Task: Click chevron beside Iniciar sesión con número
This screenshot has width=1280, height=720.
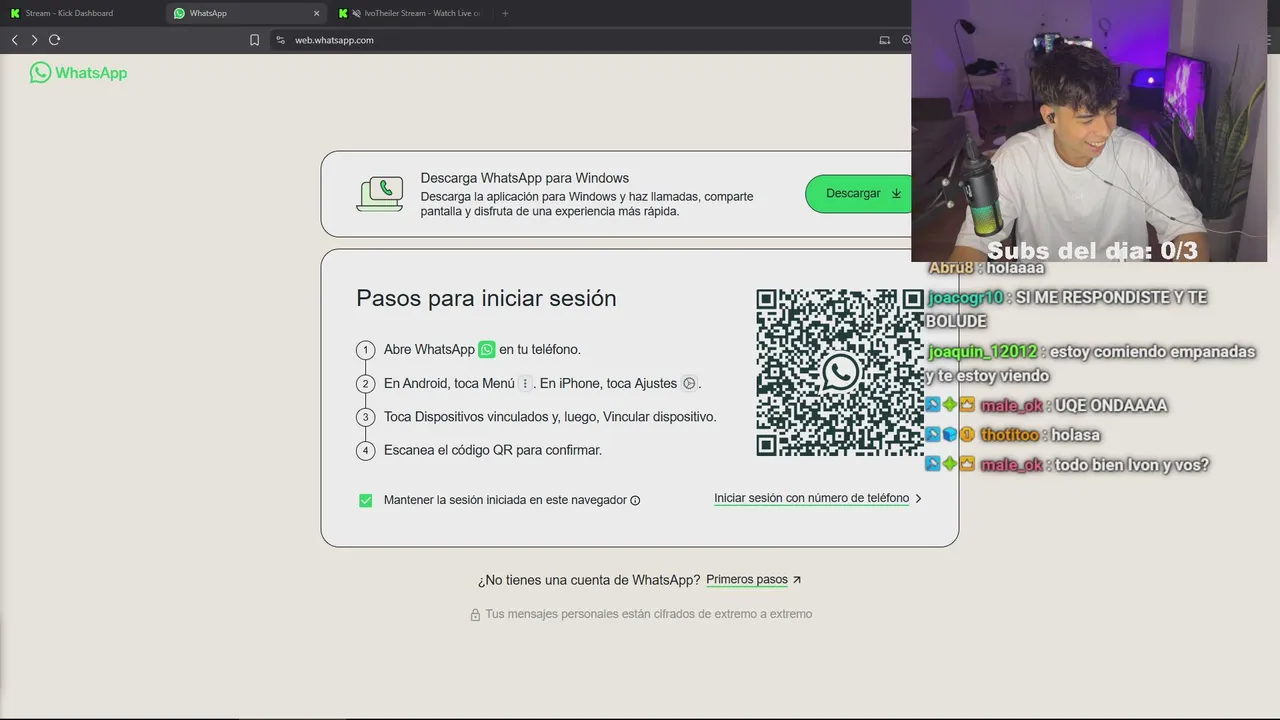Action: pos(919,498)
